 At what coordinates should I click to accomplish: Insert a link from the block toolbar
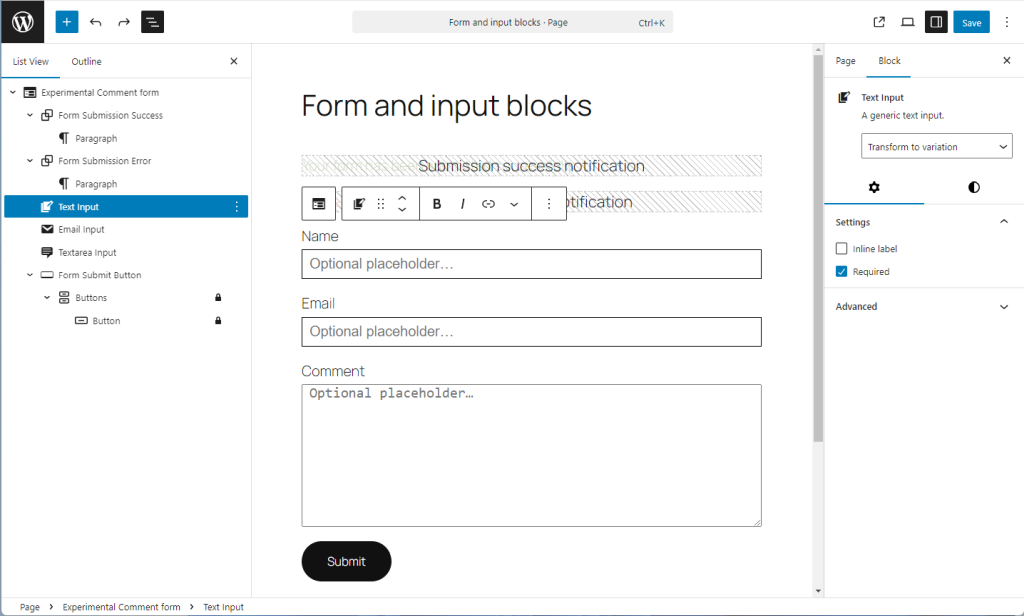coord(488,203)
